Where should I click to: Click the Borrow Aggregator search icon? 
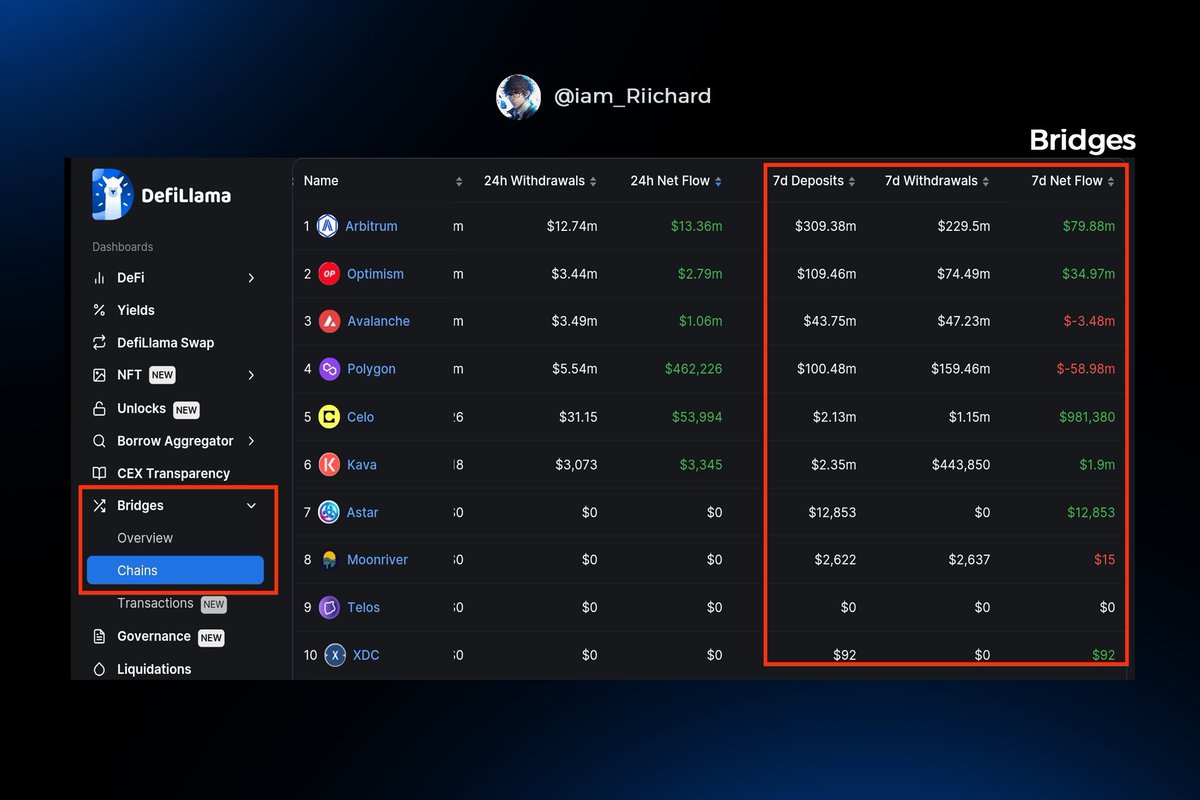coord(99,441)
